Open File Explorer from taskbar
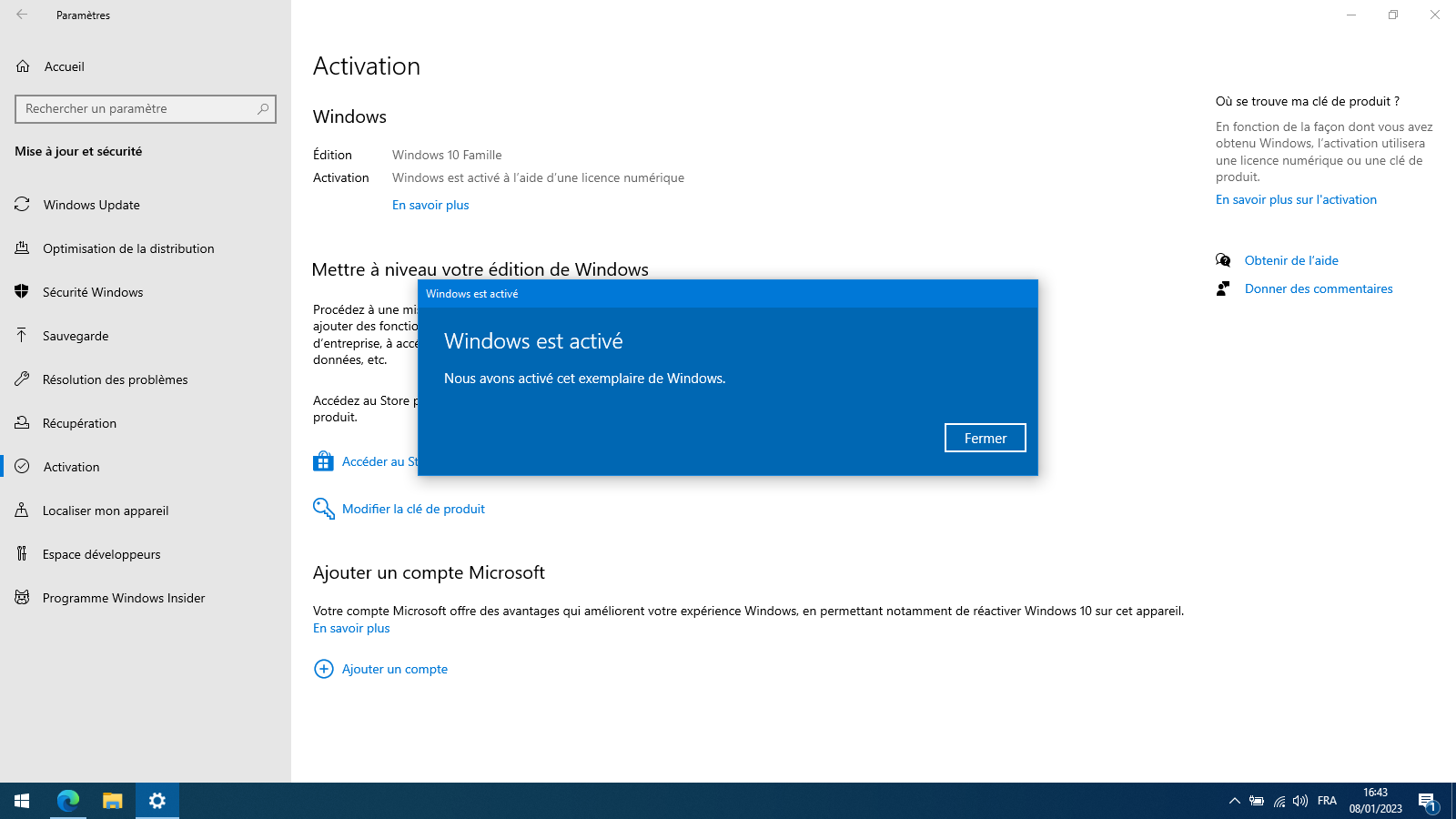 point(112,801)
